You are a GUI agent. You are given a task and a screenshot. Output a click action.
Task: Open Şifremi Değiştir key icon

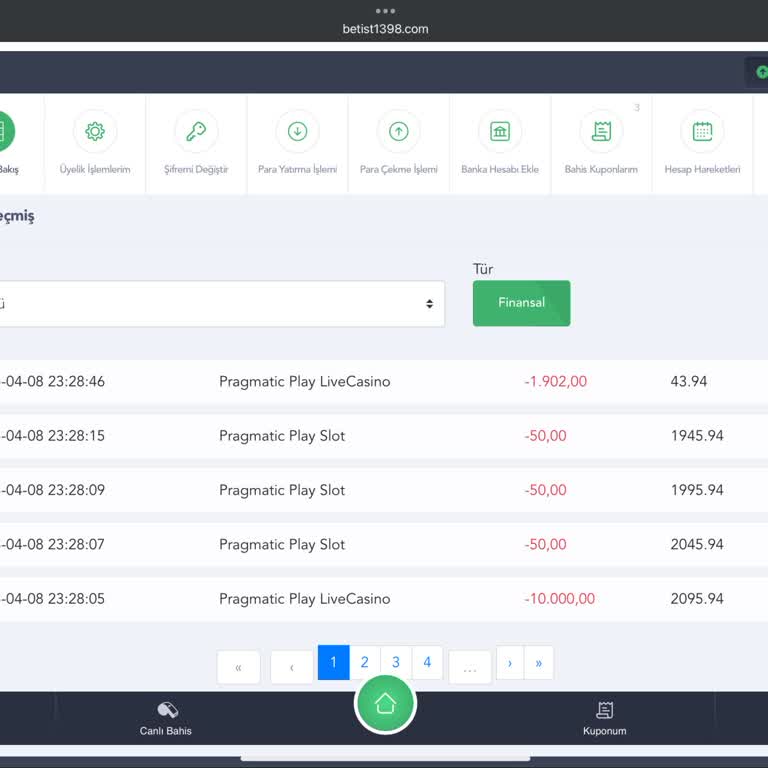[x=196, y=131]
